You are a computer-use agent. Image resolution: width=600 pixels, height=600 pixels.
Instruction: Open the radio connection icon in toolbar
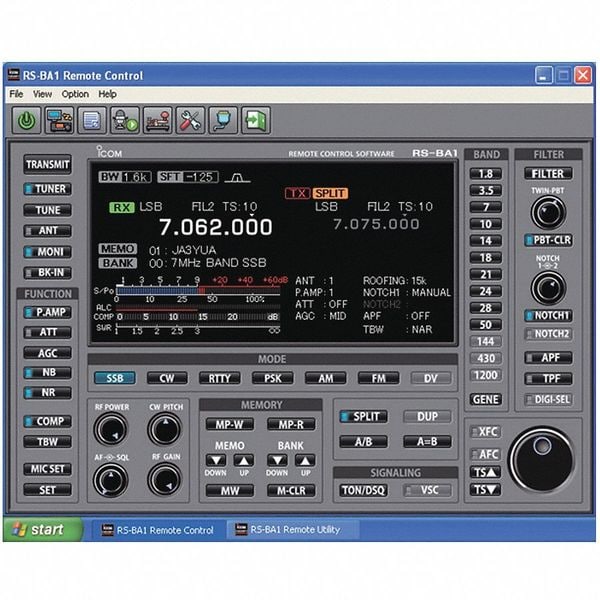click(x=59, y=120)
